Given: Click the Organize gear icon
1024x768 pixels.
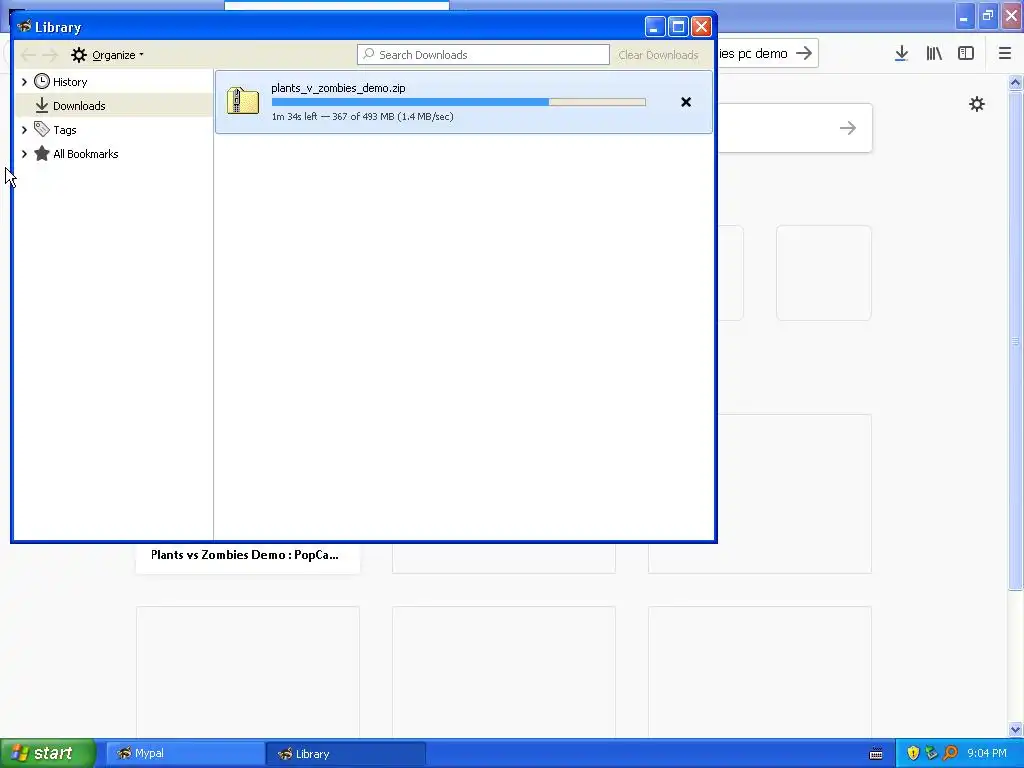Looking at the screenshot, I should point(79,55).
